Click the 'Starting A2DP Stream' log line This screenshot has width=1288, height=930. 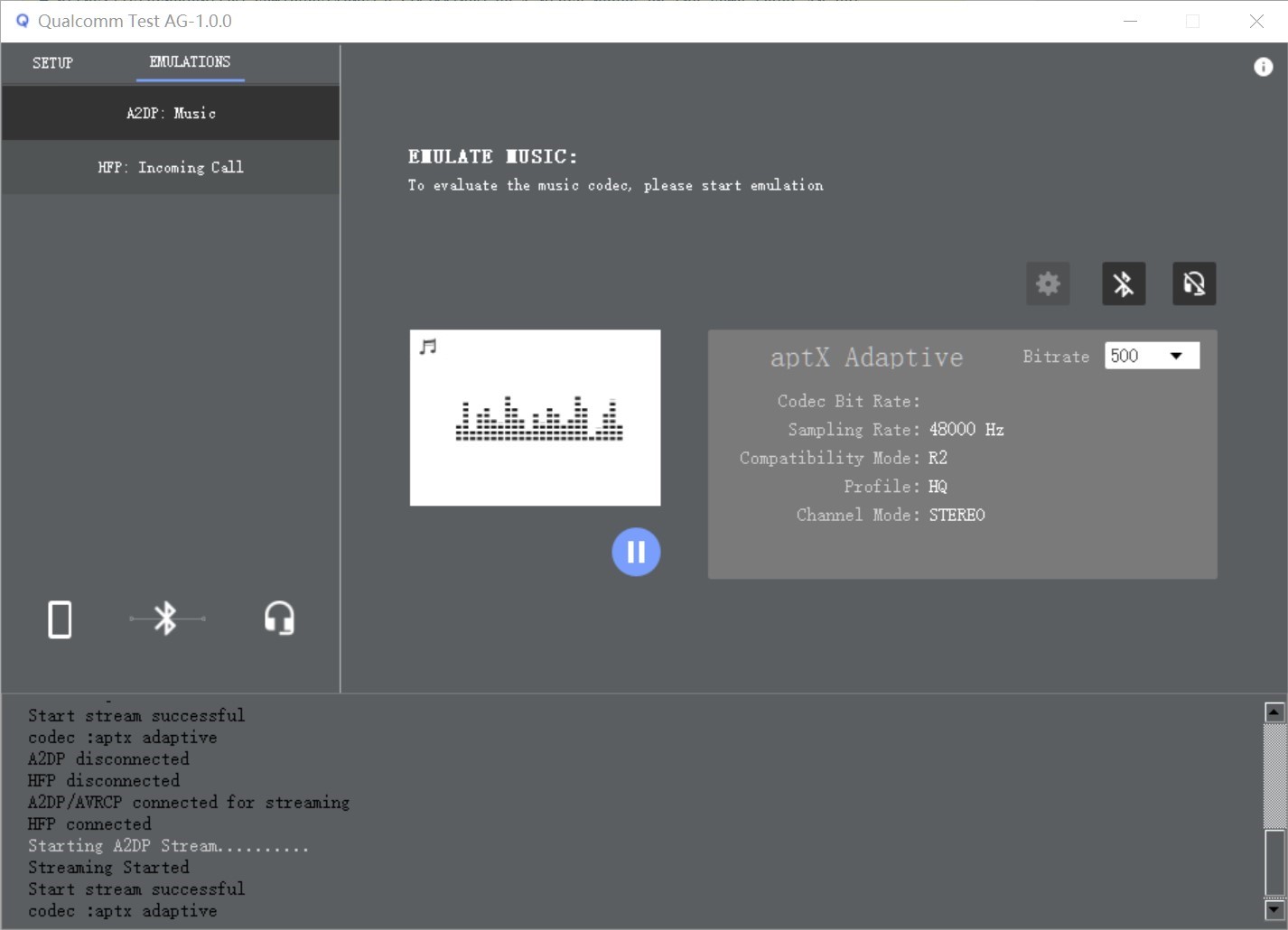coord(168,846)
